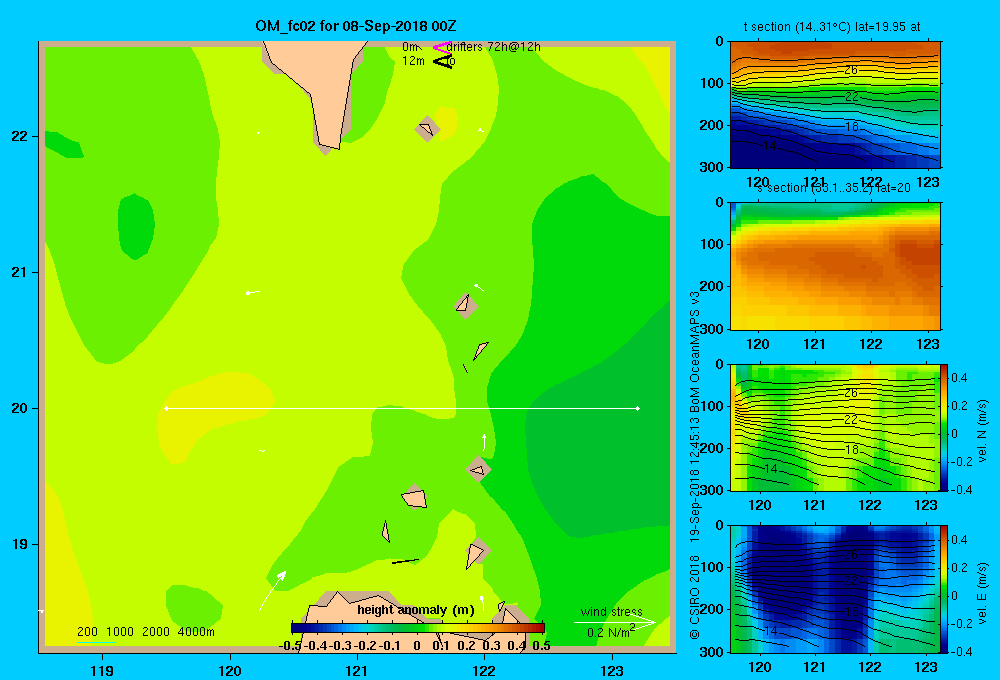This screenshot has width=1000, height=680.
Task: Click latitude label 22 on the main map
Action: [20, 137]
